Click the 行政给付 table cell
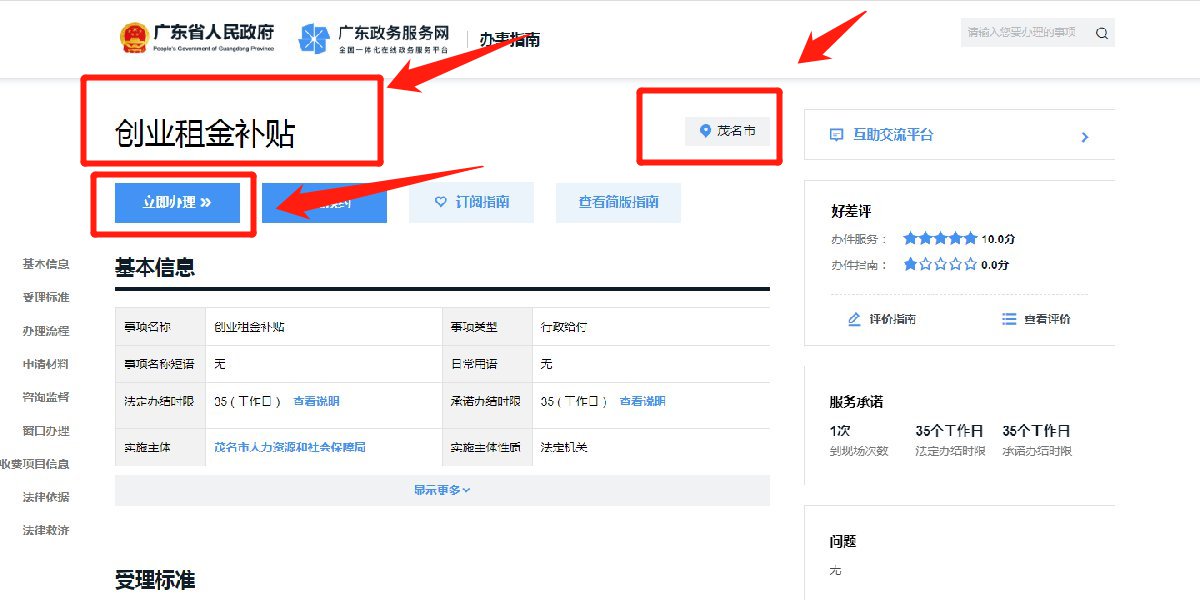1200x600 pixels. [x=564, y=327]
